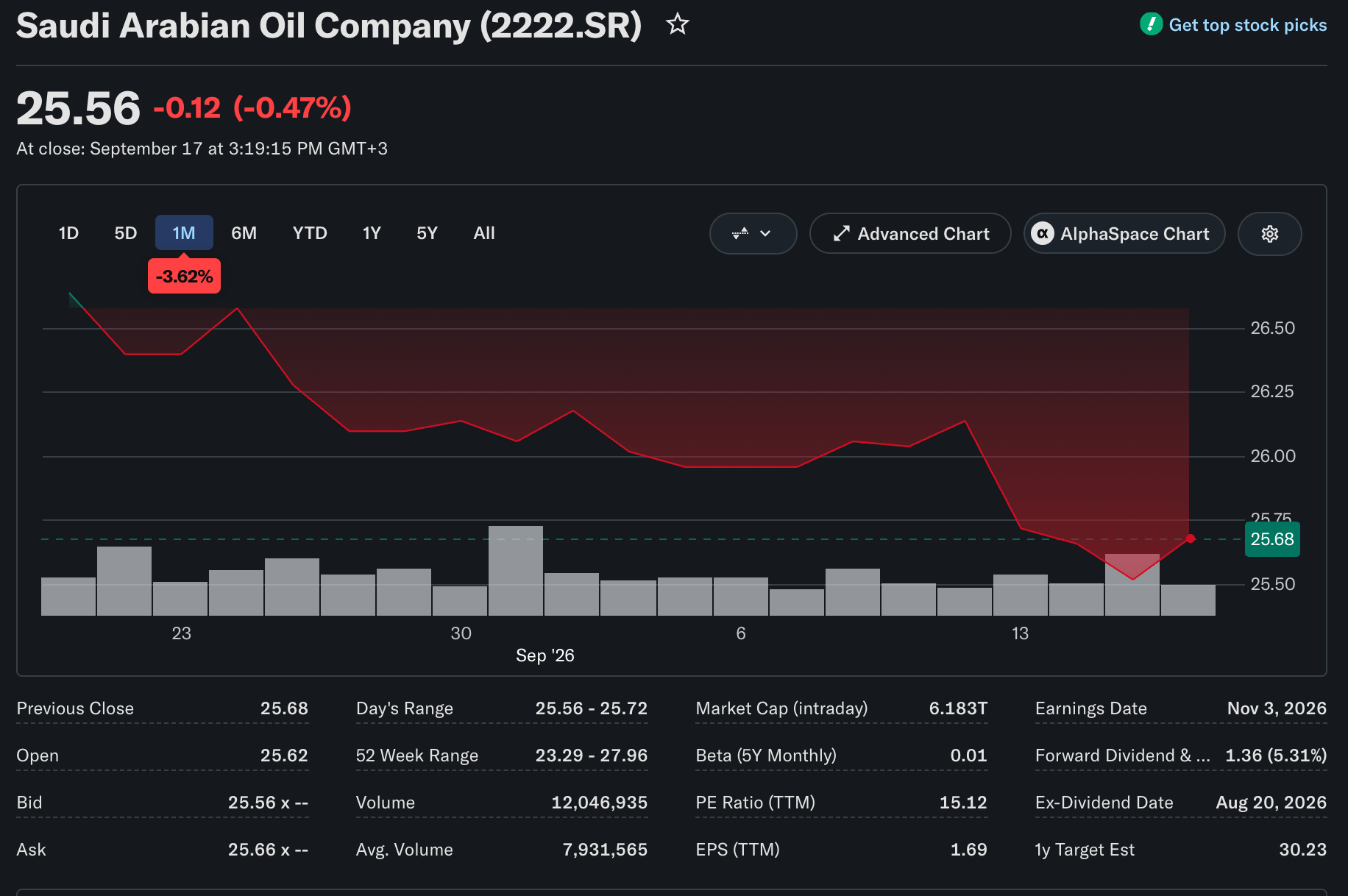The height and width of the screenshot is (896, 1348).
Task: Add 2222.SR to watchlist with the star icon
Action: point(677,24)
